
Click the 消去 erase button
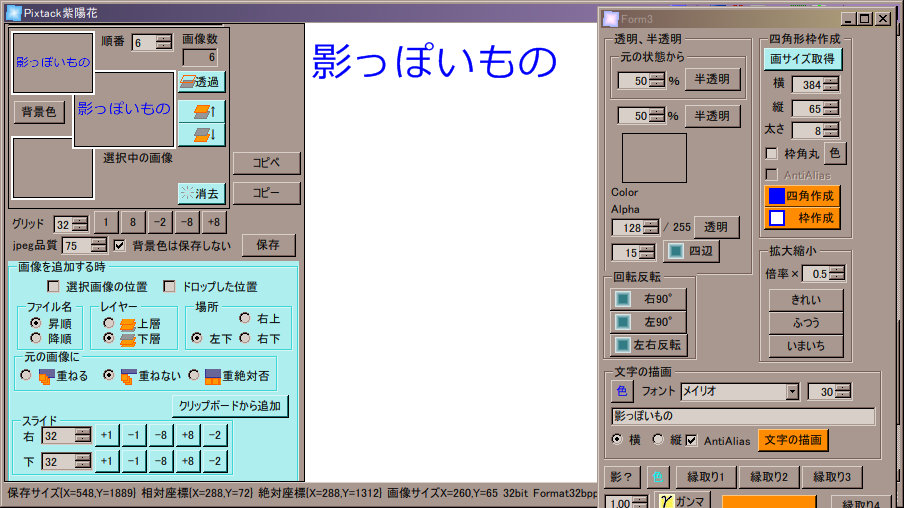[201, 193]
